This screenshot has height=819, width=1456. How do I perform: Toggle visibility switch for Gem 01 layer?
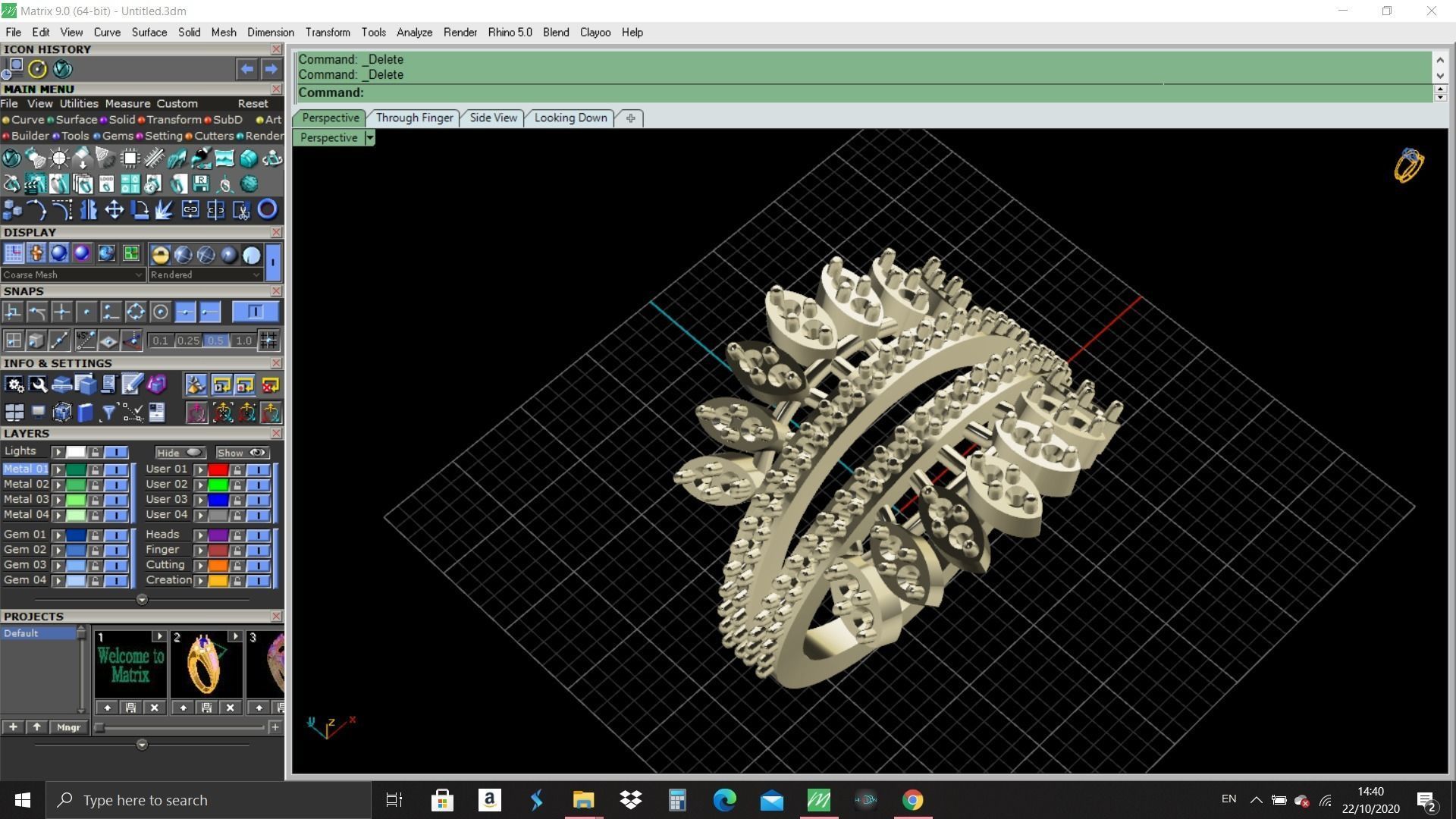coord(115,535)
